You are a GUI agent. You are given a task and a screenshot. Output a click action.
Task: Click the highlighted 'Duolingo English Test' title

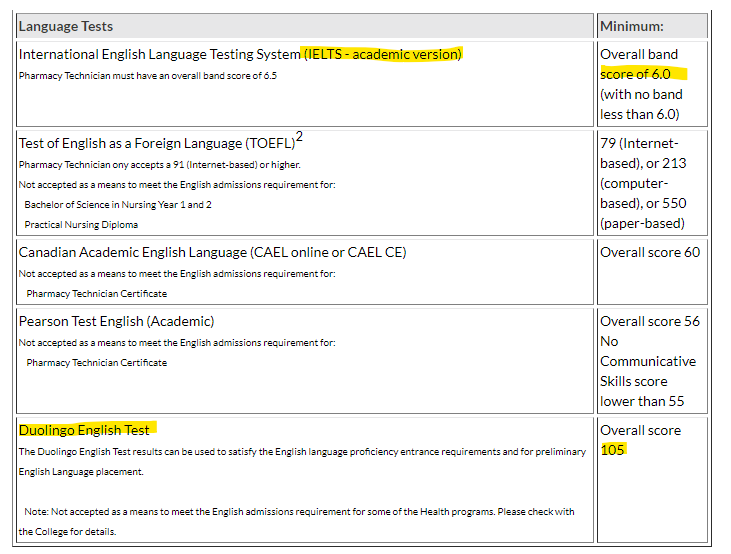point(84,430)
